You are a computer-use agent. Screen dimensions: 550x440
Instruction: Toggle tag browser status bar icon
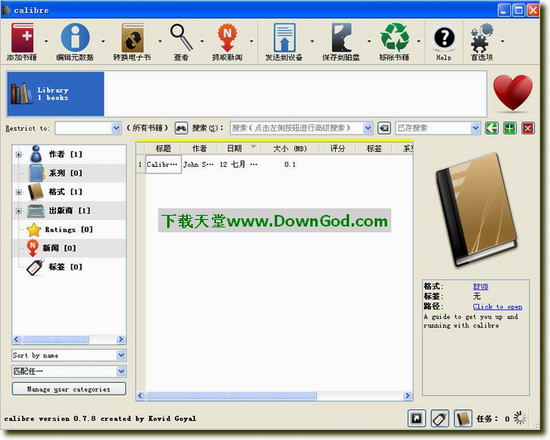coord(440,418)
